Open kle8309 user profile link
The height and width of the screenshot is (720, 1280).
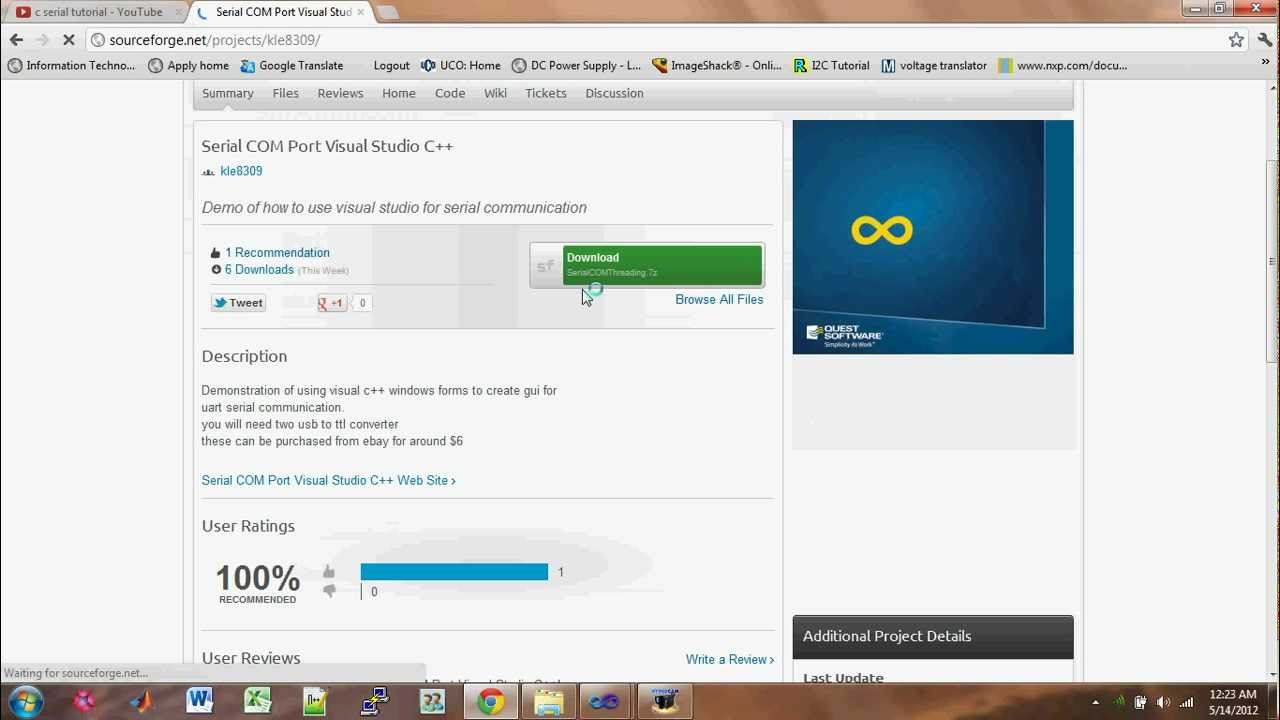point(241,171)
